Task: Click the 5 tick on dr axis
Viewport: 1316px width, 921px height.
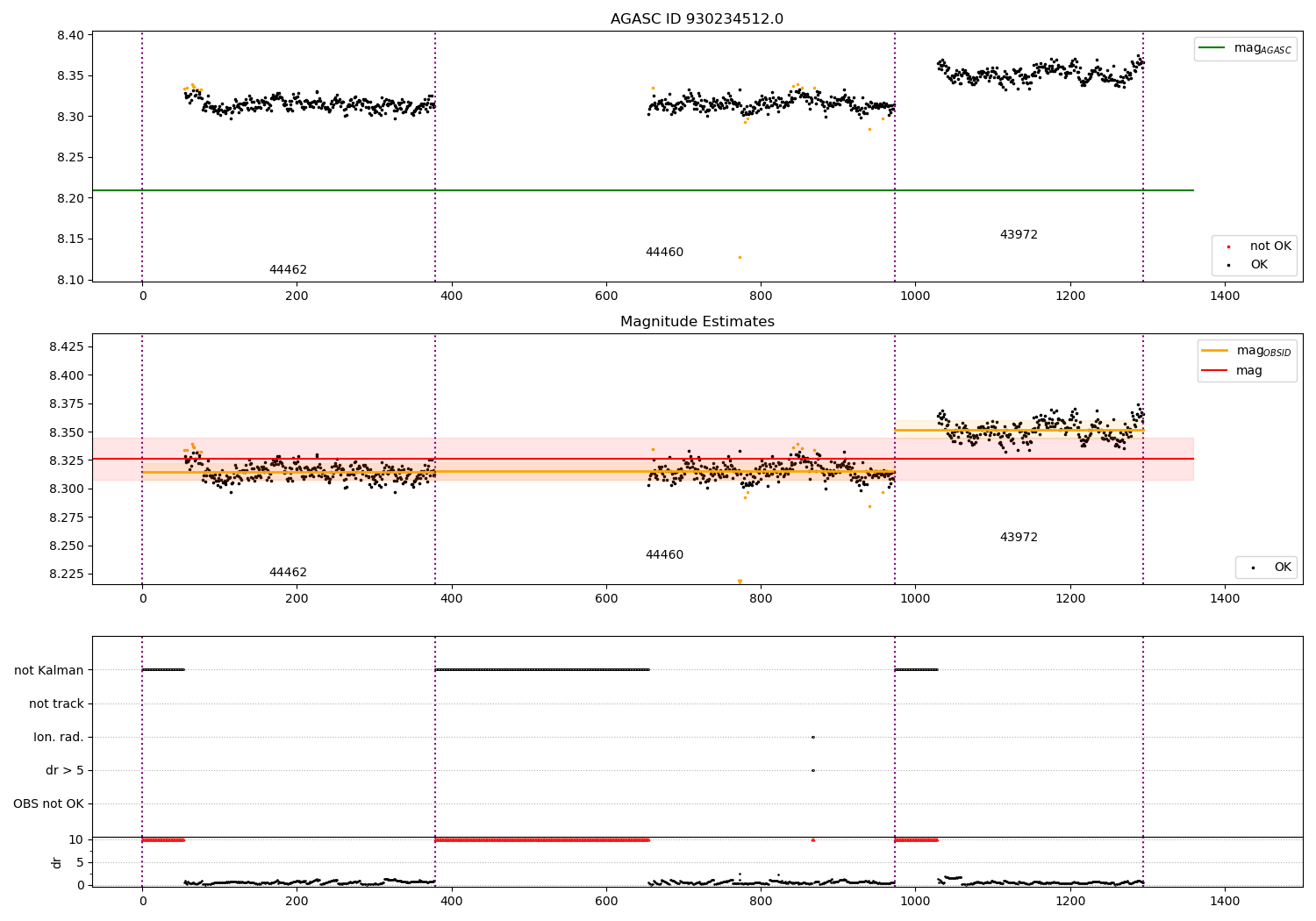Action: pos(81,862)
